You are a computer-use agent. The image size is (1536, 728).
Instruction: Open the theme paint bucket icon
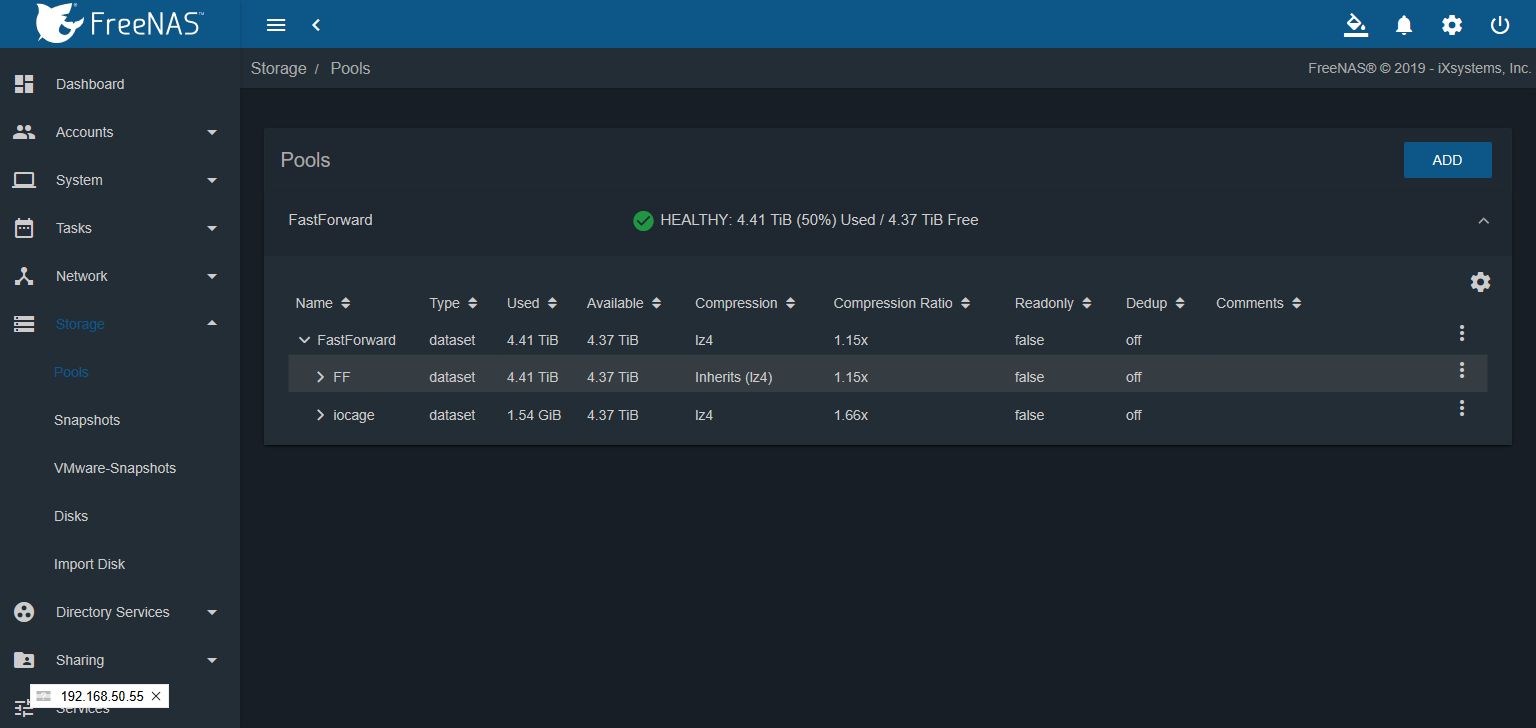1356,25
